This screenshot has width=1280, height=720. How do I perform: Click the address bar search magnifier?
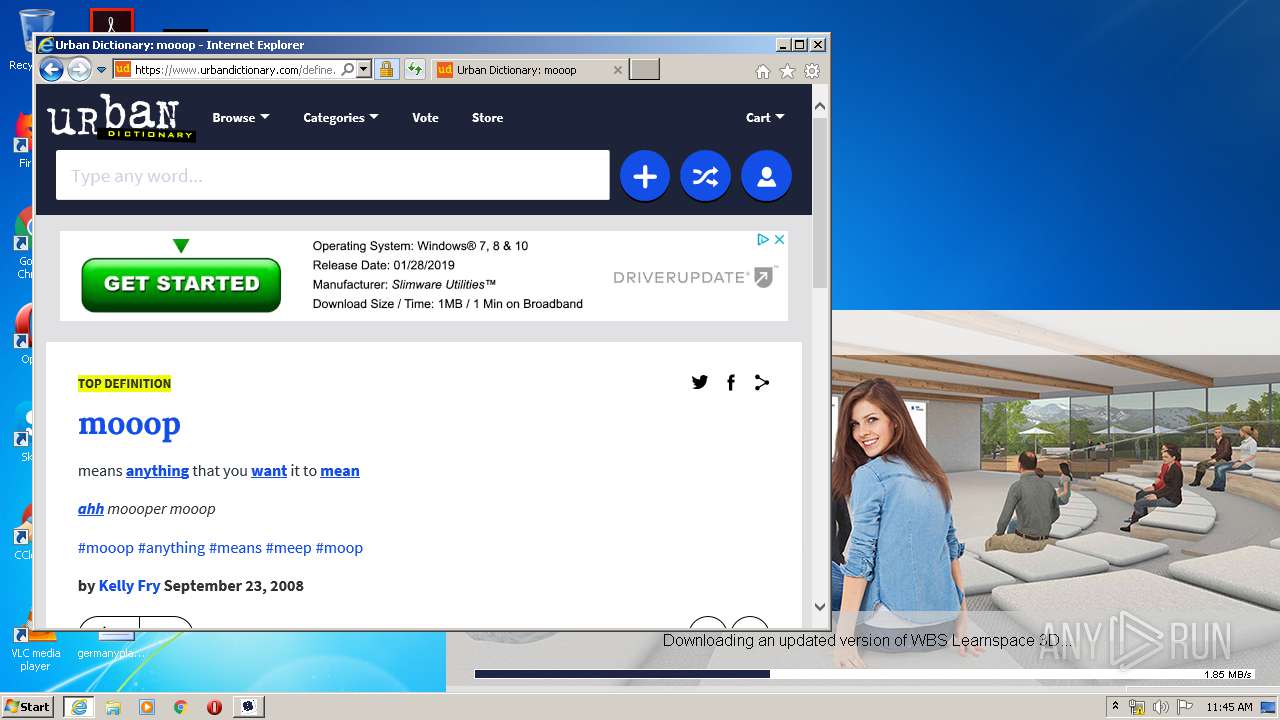(348, 70)
